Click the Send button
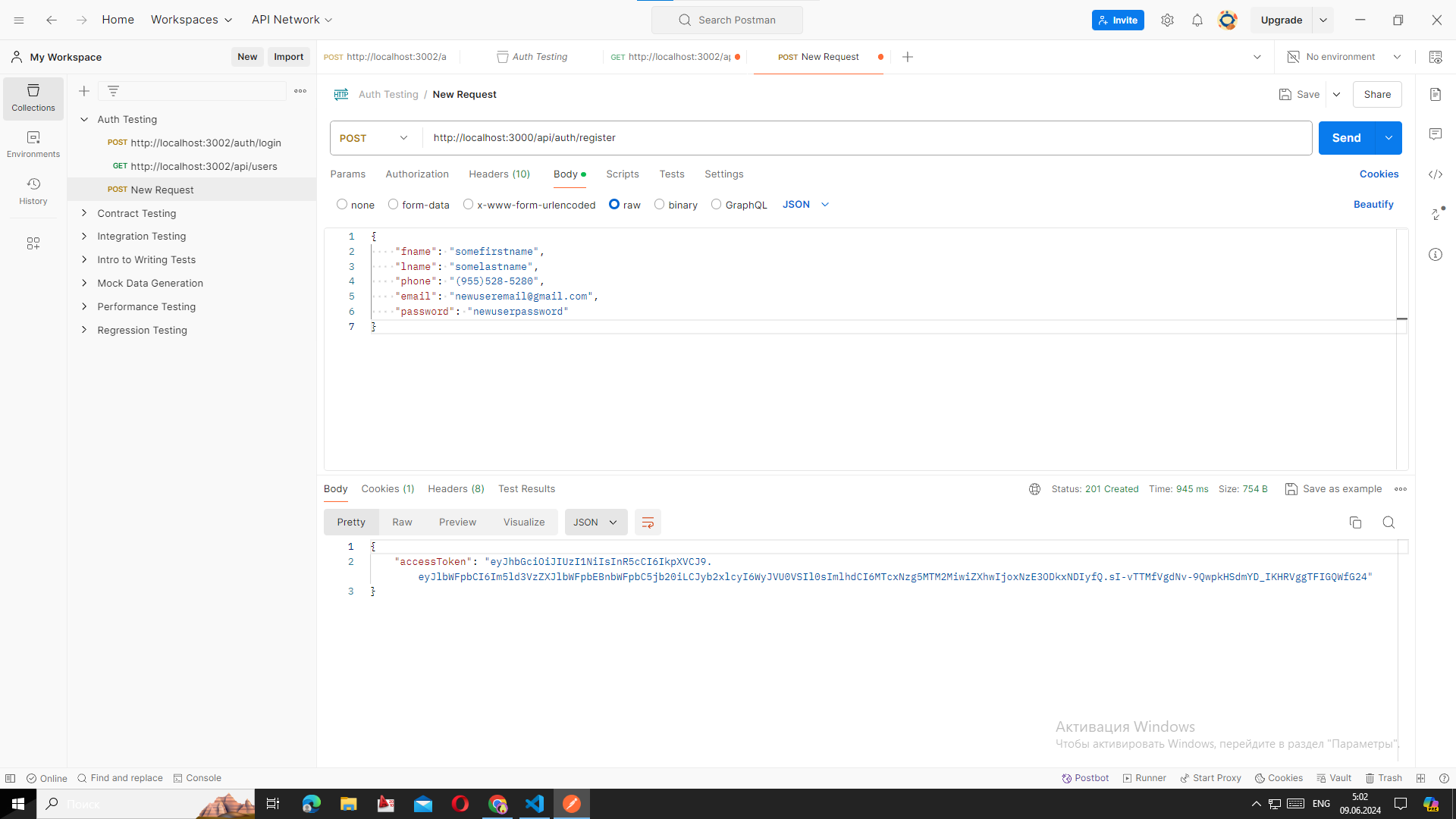Screen dimensions: 1456x819 [x=1346, y=138]
